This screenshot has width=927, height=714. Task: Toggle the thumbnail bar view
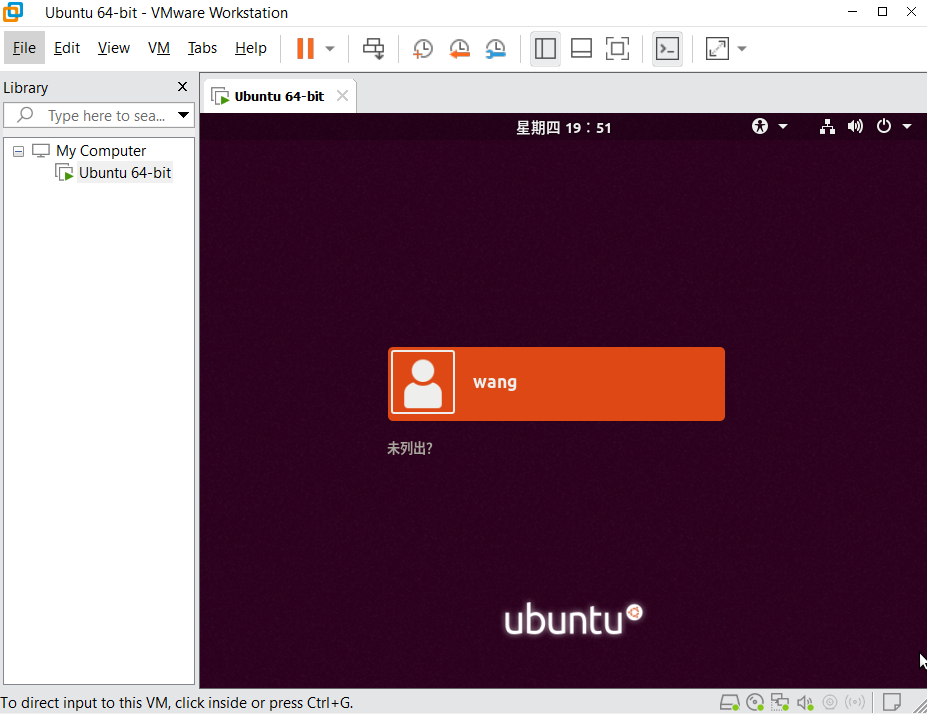581,48
